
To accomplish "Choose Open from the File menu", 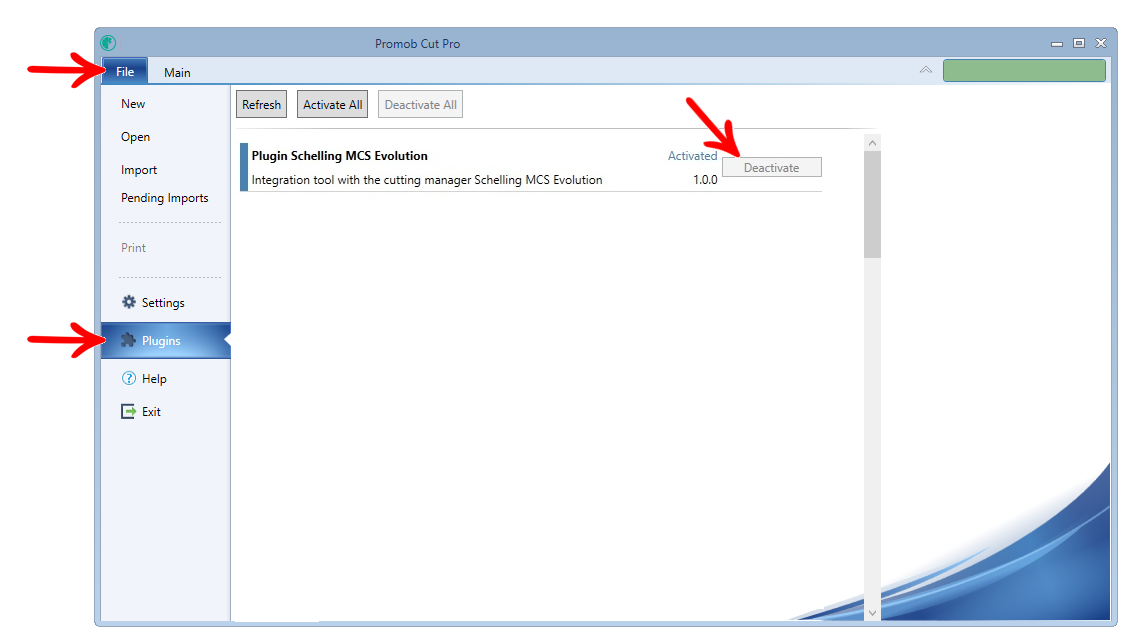I will coord(135,137).
